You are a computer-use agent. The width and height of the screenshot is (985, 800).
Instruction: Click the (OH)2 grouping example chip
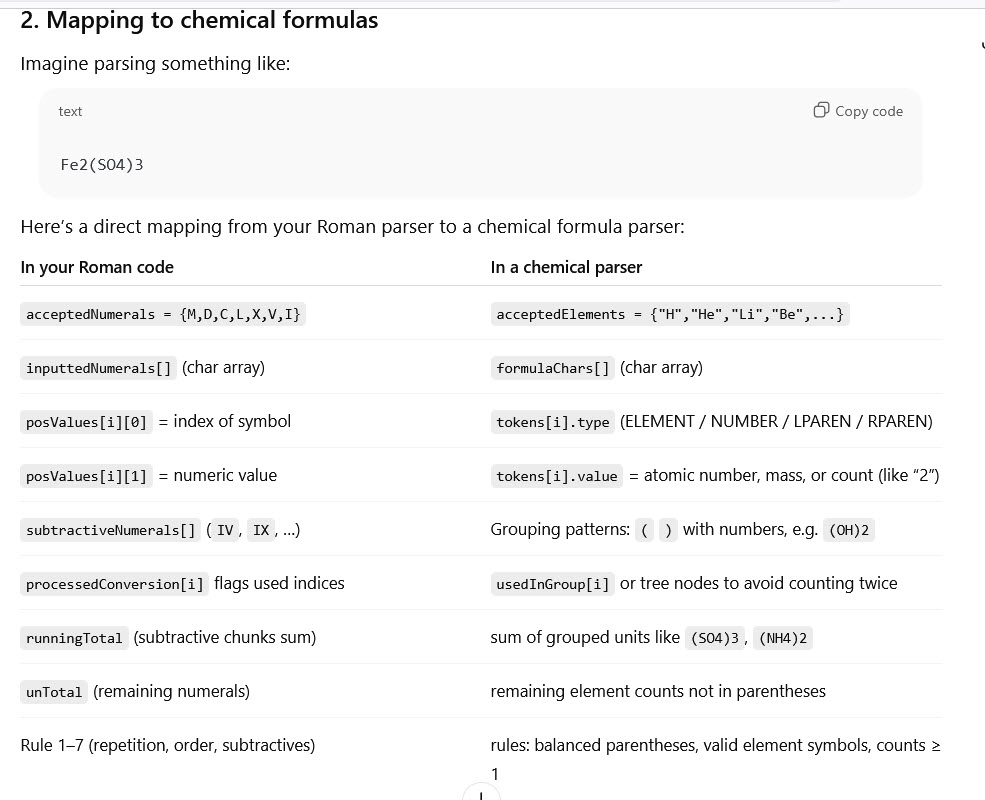click(849, 530)
